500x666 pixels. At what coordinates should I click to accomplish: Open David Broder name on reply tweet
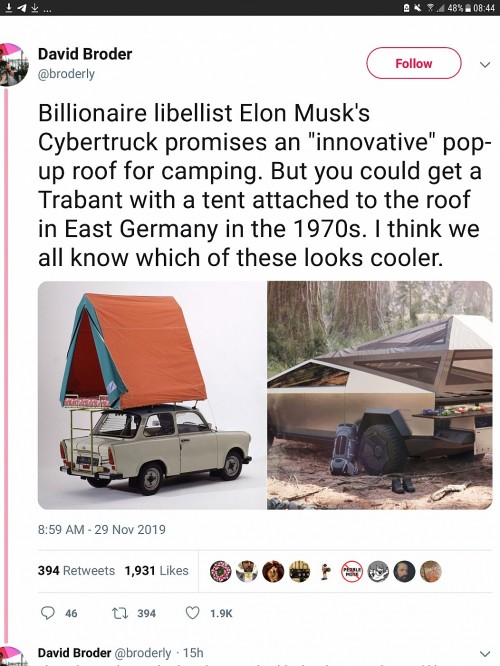(x=74, y=653)
